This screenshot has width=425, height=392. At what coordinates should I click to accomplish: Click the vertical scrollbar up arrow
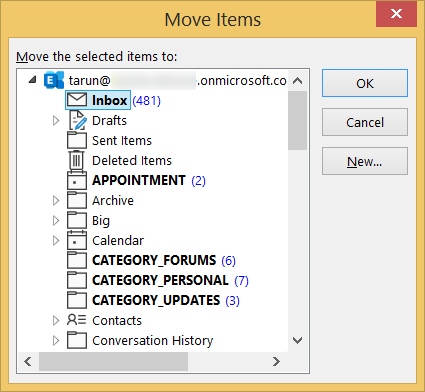pyautogui.click(x=297, y=80)
